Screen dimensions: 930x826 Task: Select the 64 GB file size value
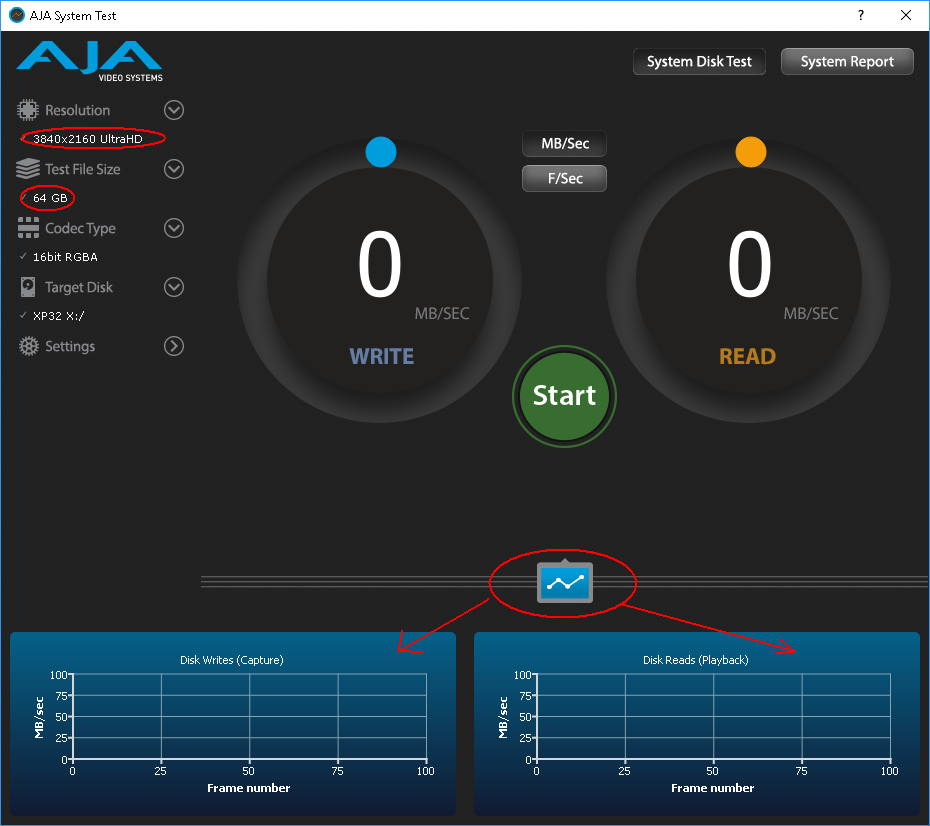click(x=50, y=198)
